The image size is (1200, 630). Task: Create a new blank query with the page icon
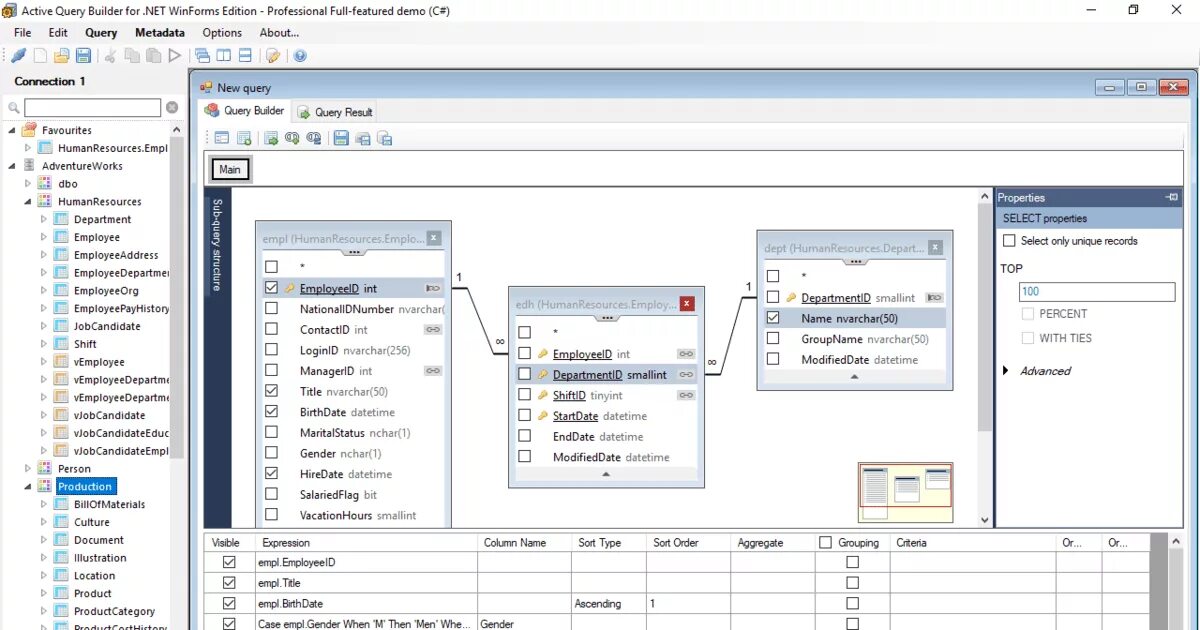(40, 56)
